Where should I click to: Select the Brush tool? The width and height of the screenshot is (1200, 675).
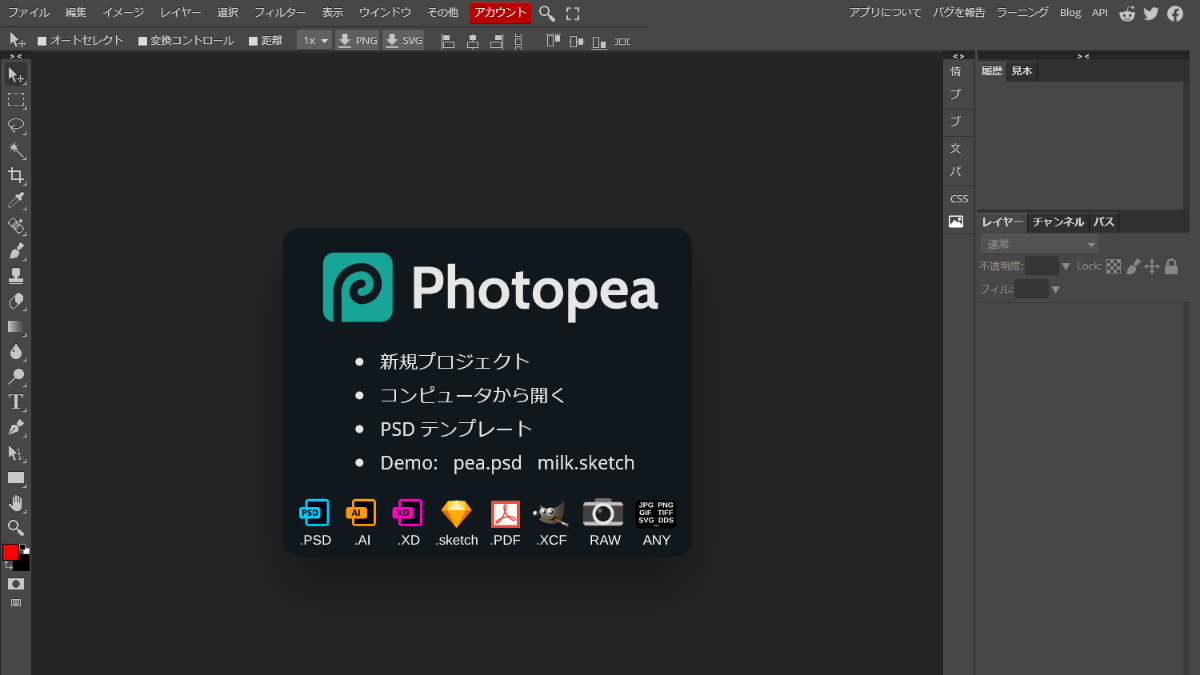pos(16,251)
